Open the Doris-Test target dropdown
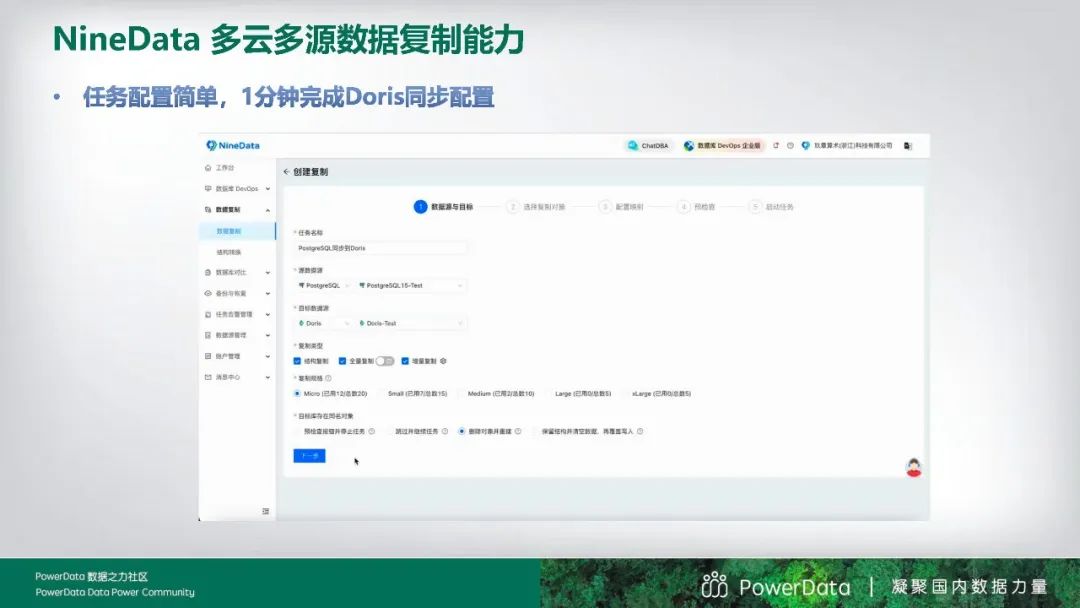The image size is (1080, 608). pos(411,323)
